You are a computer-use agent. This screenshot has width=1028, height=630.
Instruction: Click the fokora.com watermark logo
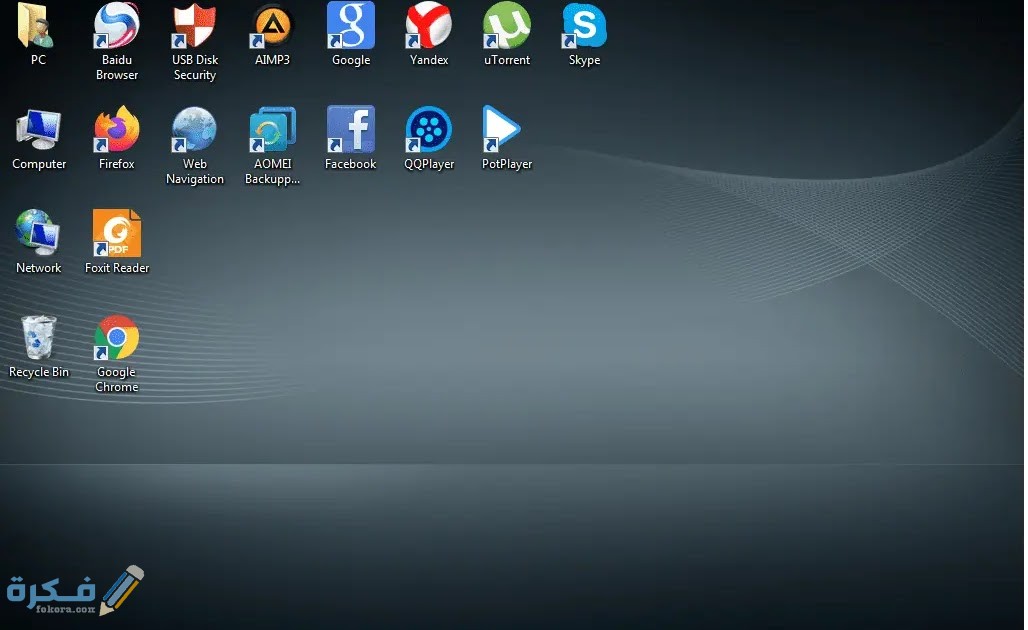point(75,592)
